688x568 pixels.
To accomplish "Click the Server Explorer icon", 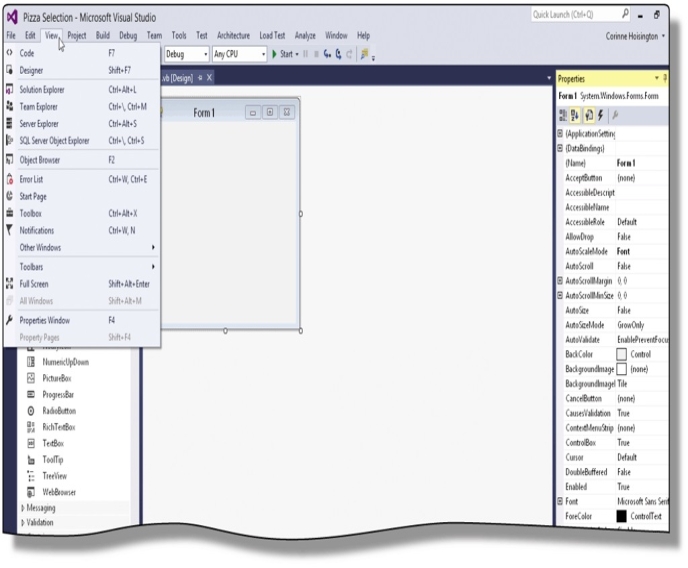I will point(9,123).
